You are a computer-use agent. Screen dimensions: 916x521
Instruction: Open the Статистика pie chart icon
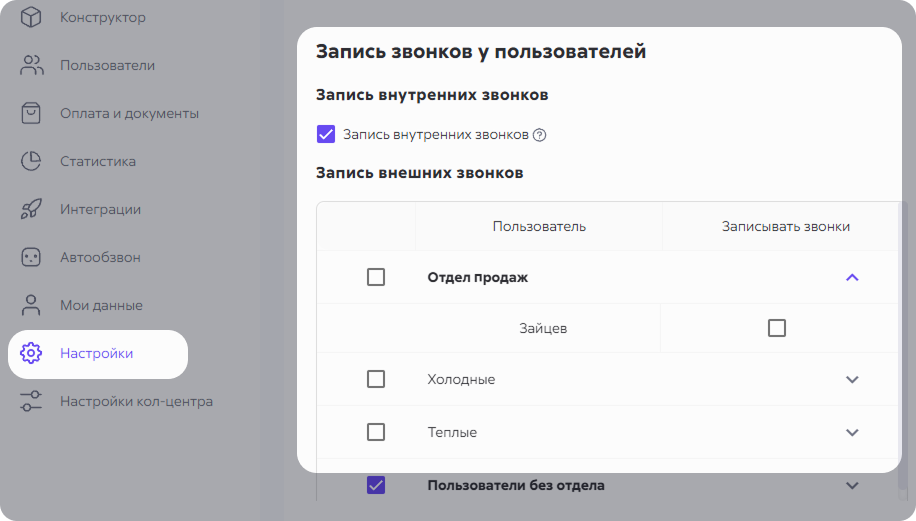tap(31, 161)
